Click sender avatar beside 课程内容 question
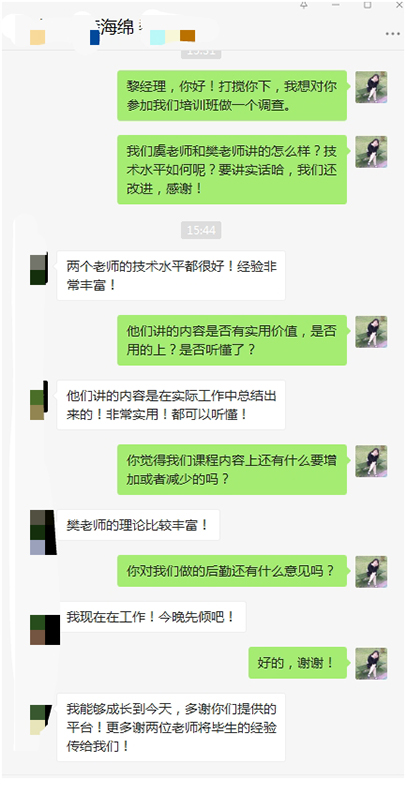Screen dimensions: 406x794 (x=371, y=461)
